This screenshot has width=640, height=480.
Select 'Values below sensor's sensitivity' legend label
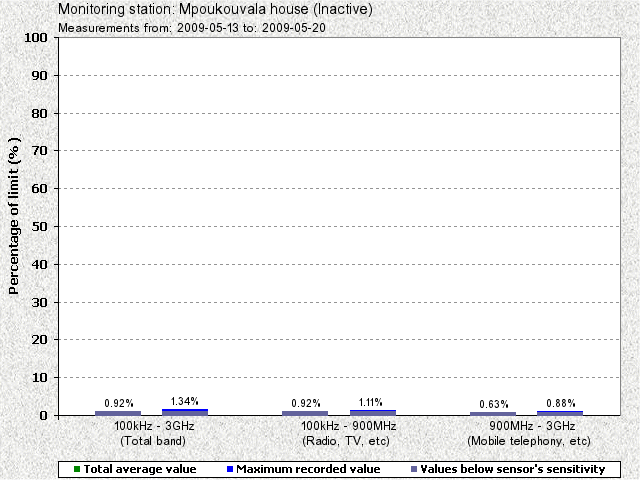tap(513, 469)
